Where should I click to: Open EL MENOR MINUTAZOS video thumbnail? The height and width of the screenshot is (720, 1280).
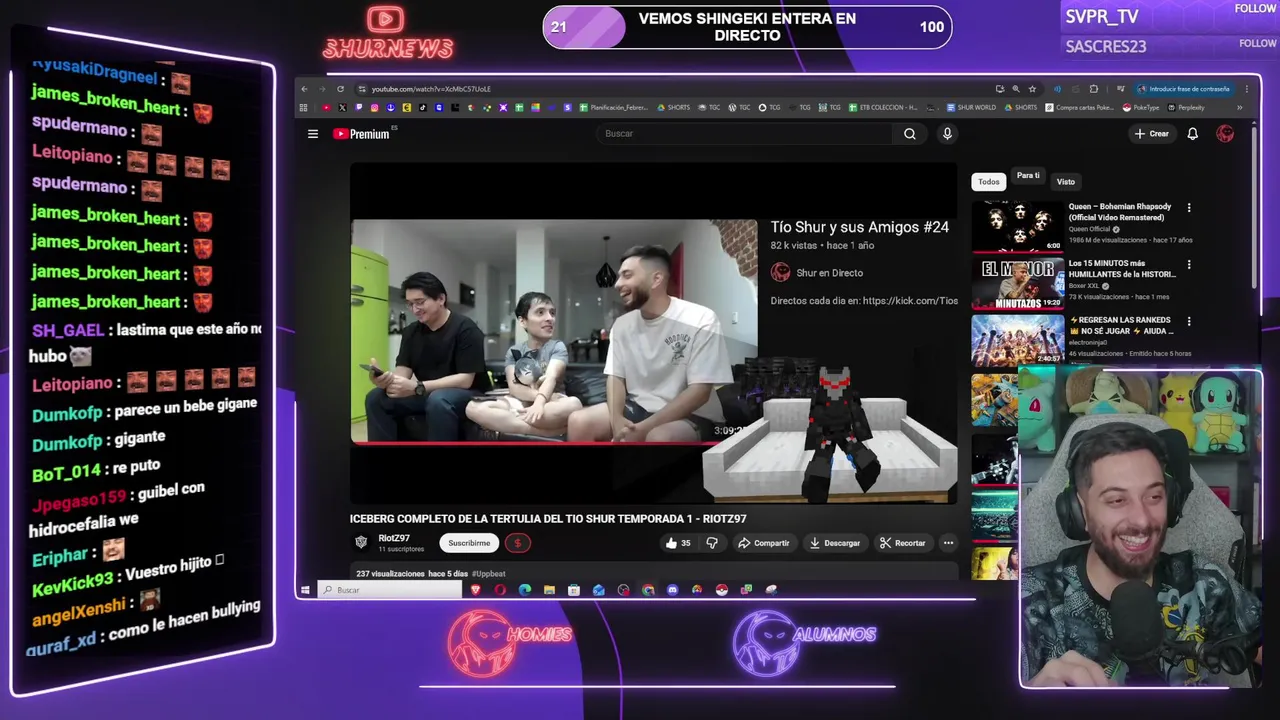(1018, 284)
